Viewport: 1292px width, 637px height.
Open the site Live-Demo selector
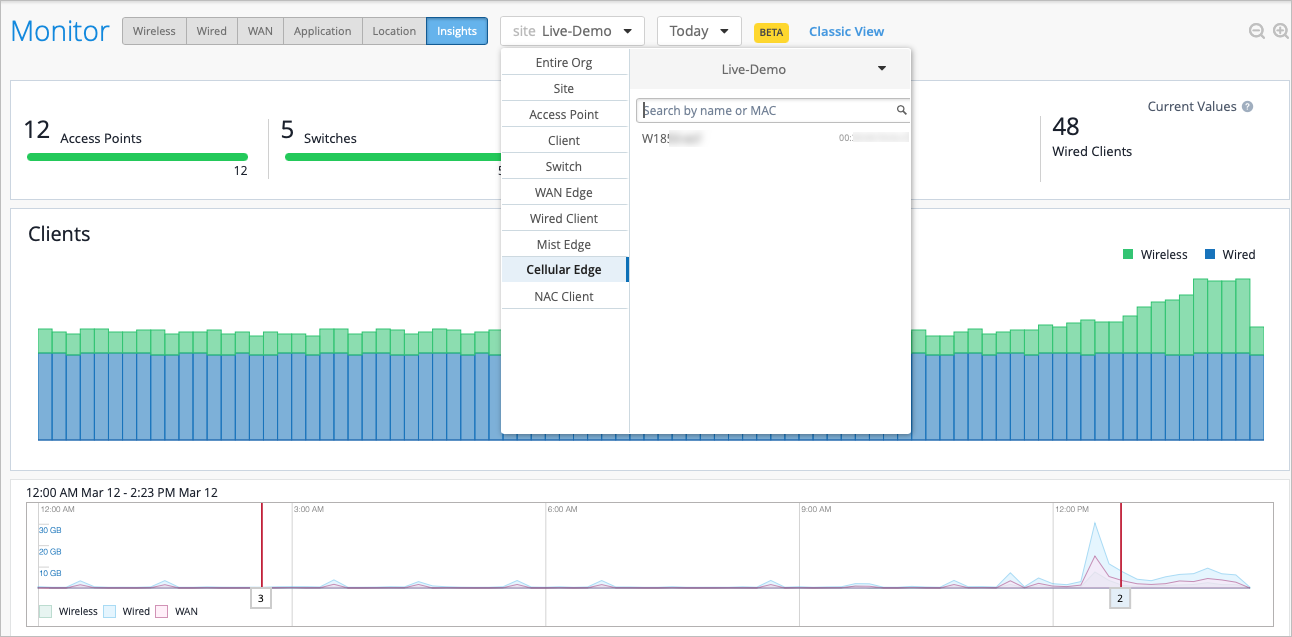[x=571, y=31]
